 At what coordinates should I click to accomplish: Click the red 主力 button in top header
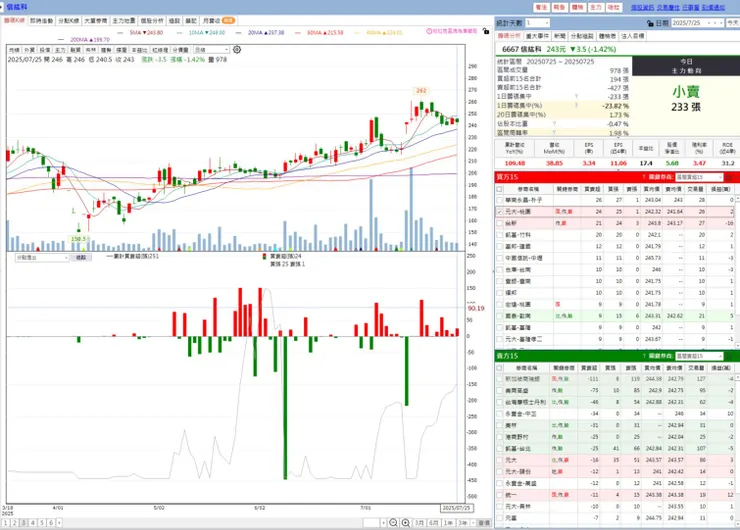point(596,8)
